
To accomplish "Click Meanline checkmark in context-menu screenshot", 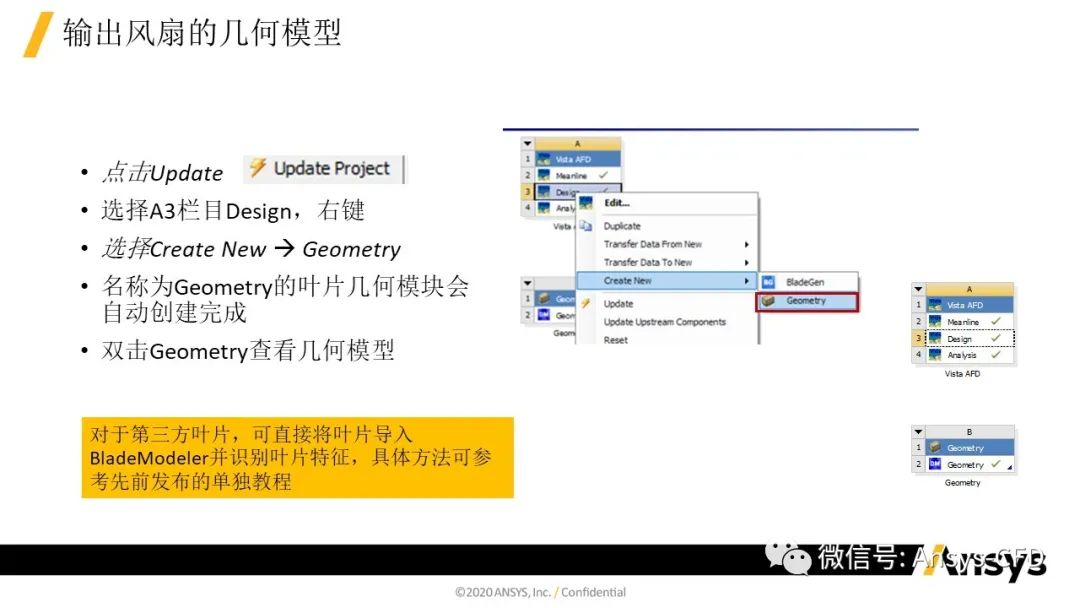I will coord(603,176).
